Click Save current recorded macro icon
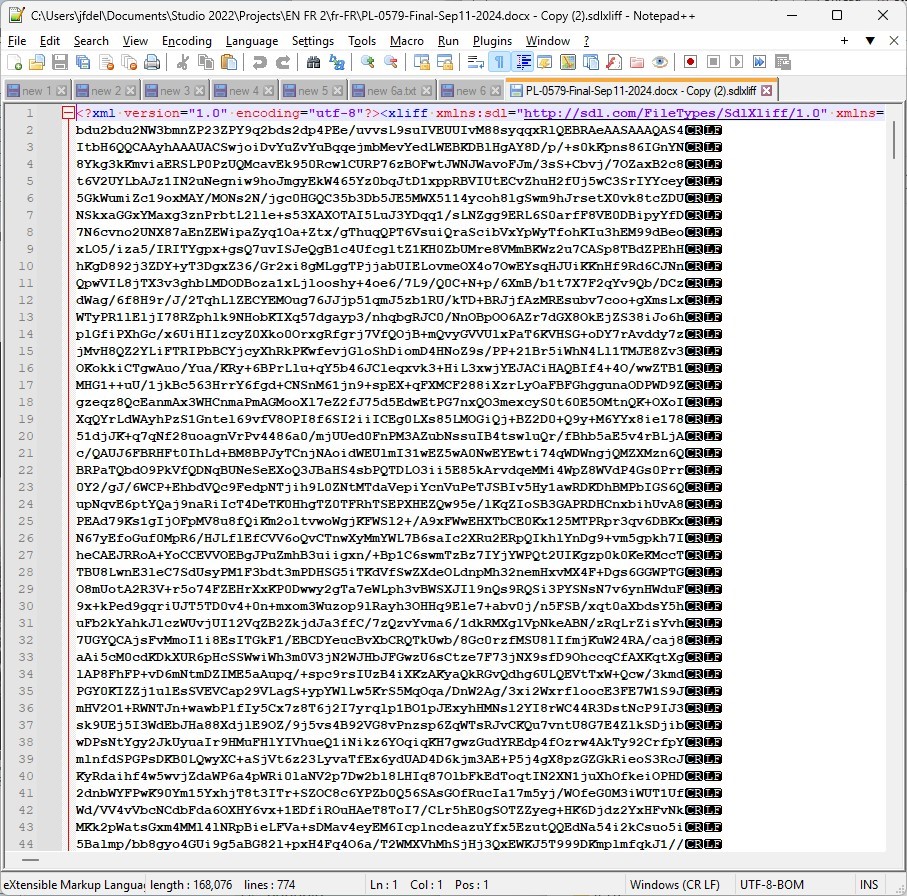907x896 pixels. click(783, 62)
